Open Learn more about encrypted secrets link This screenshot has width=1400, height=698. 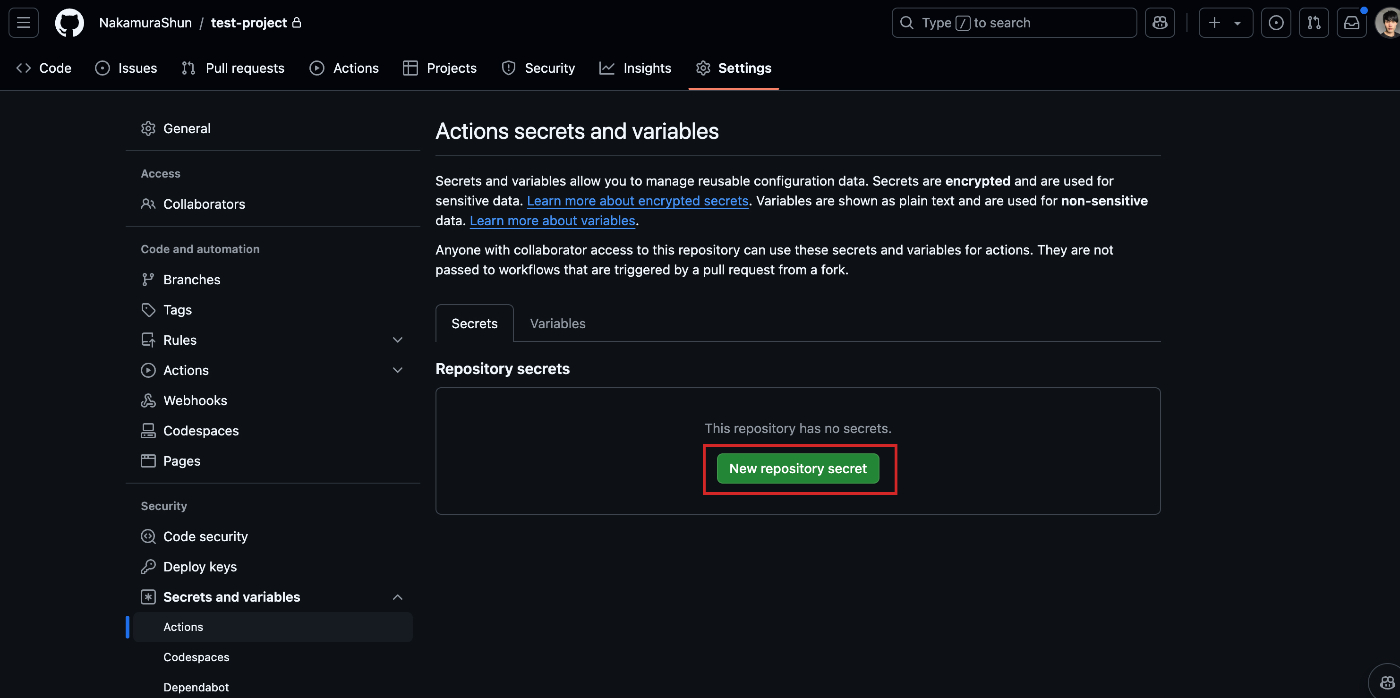point(638,201)
